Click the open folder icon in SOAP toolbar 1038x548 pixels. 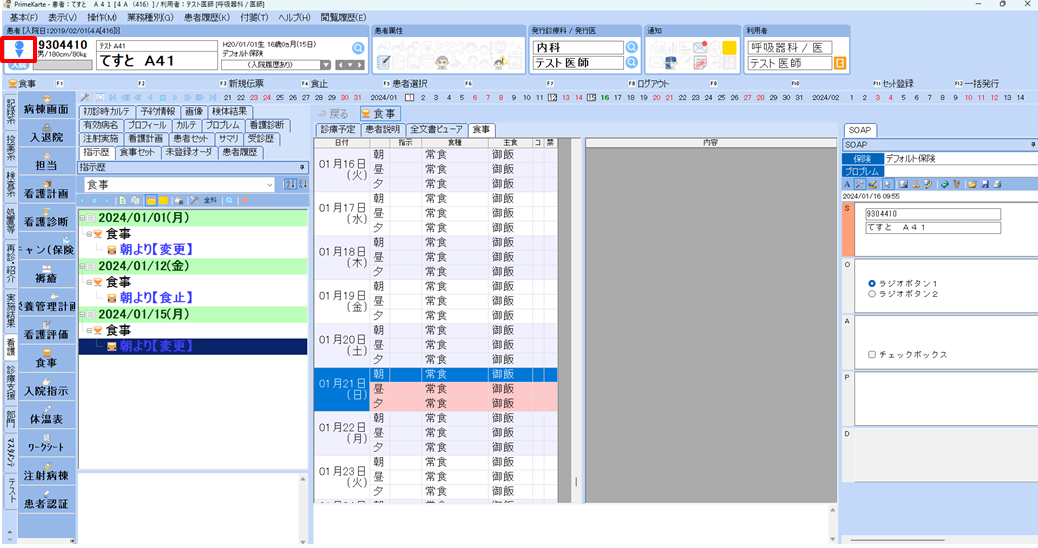tap(972, 185)
